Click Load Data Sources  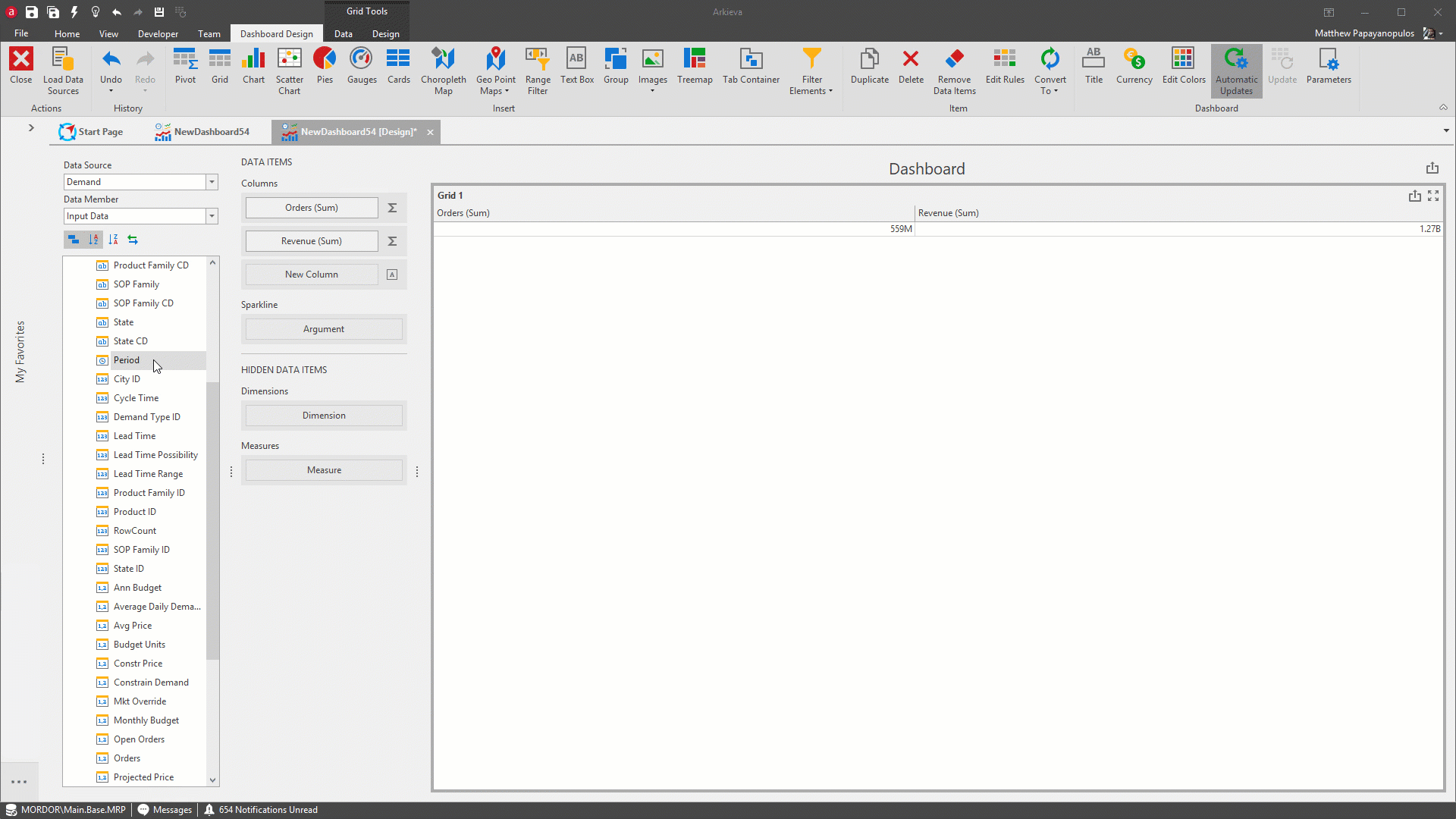(x=63, y=71)
